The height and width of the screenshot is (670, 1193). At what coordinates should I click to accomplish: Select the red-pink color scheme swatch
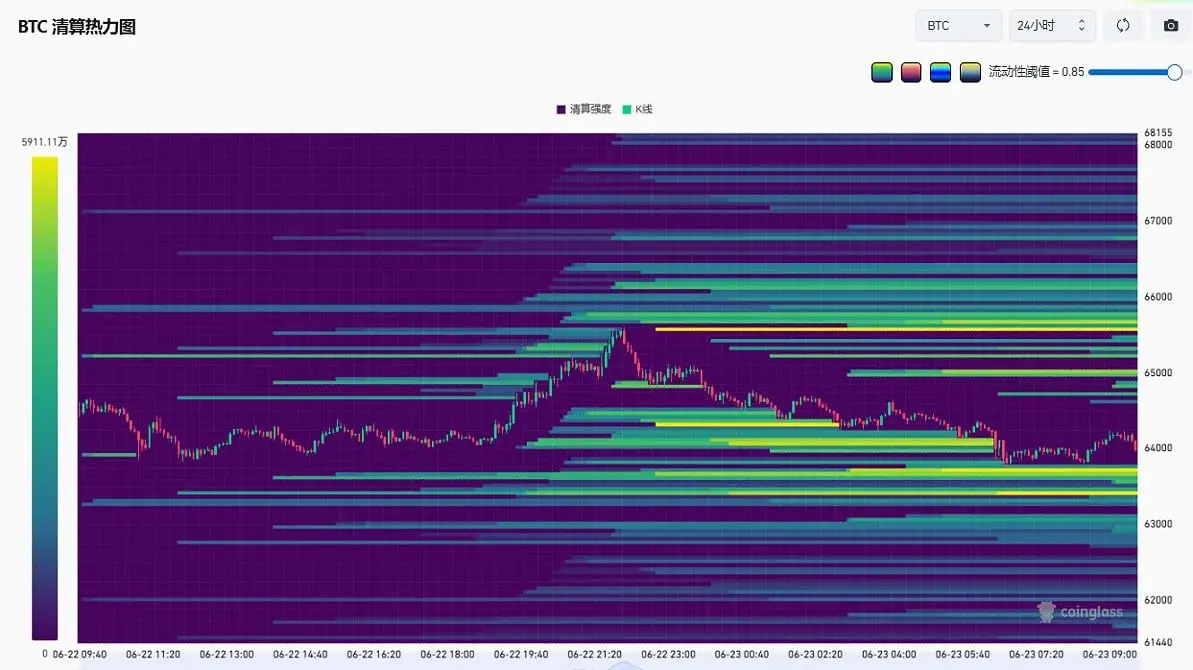click(911, 72)
